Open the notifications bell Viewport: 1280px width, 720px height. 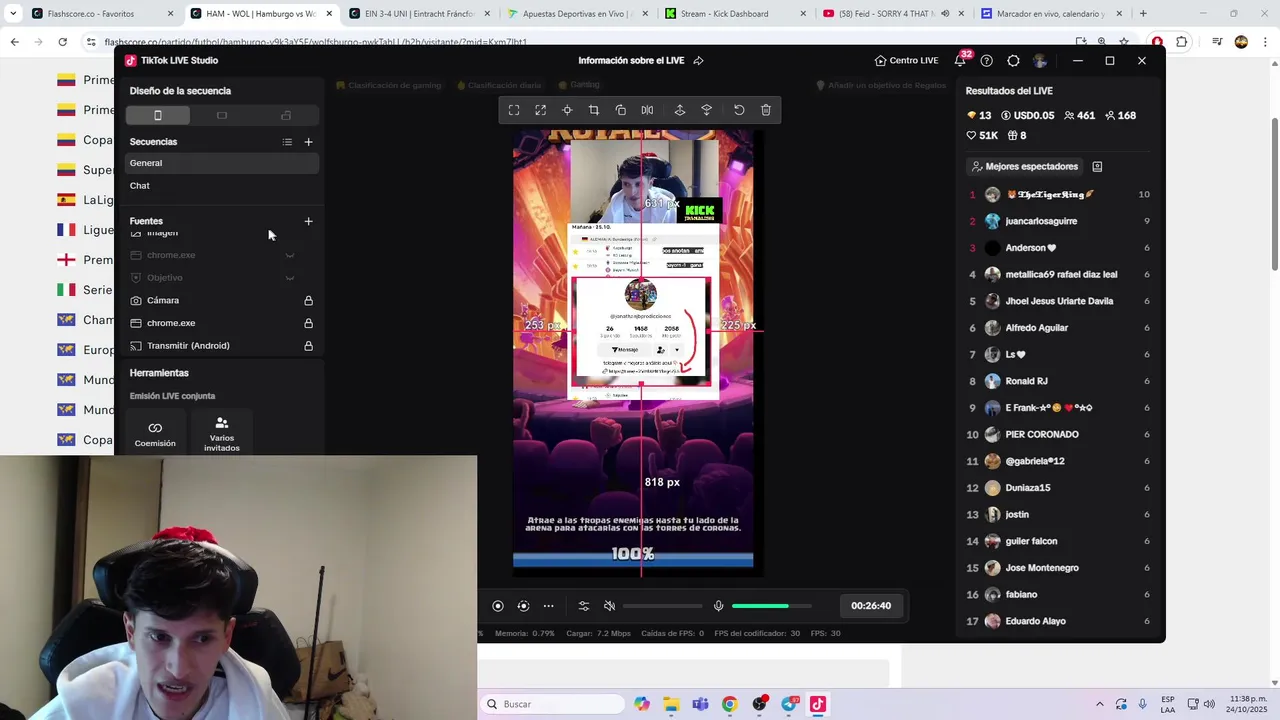(960, 60)
